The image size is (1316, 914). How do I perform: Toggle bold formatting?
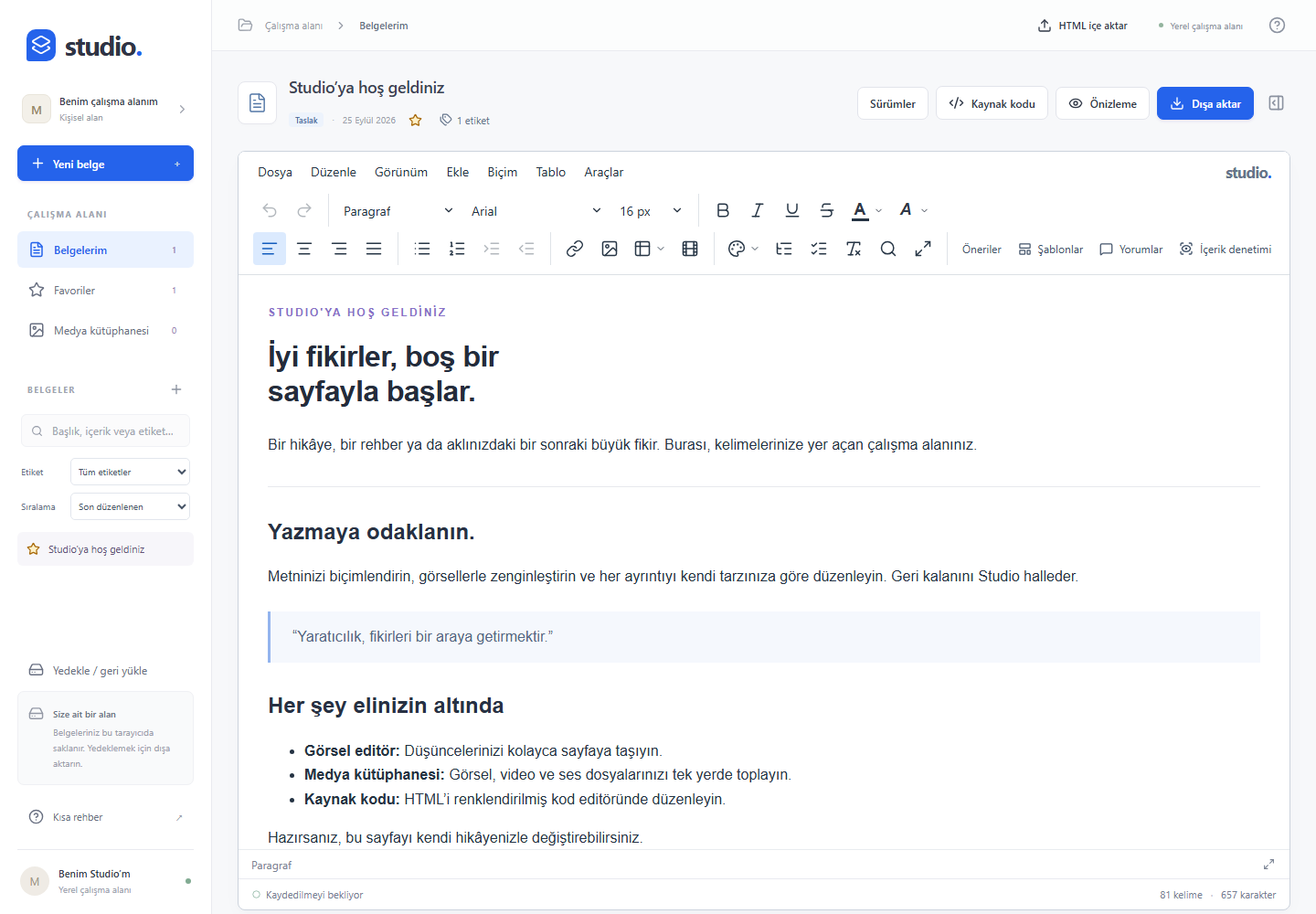pyautogui.click(x=723, y=210)
